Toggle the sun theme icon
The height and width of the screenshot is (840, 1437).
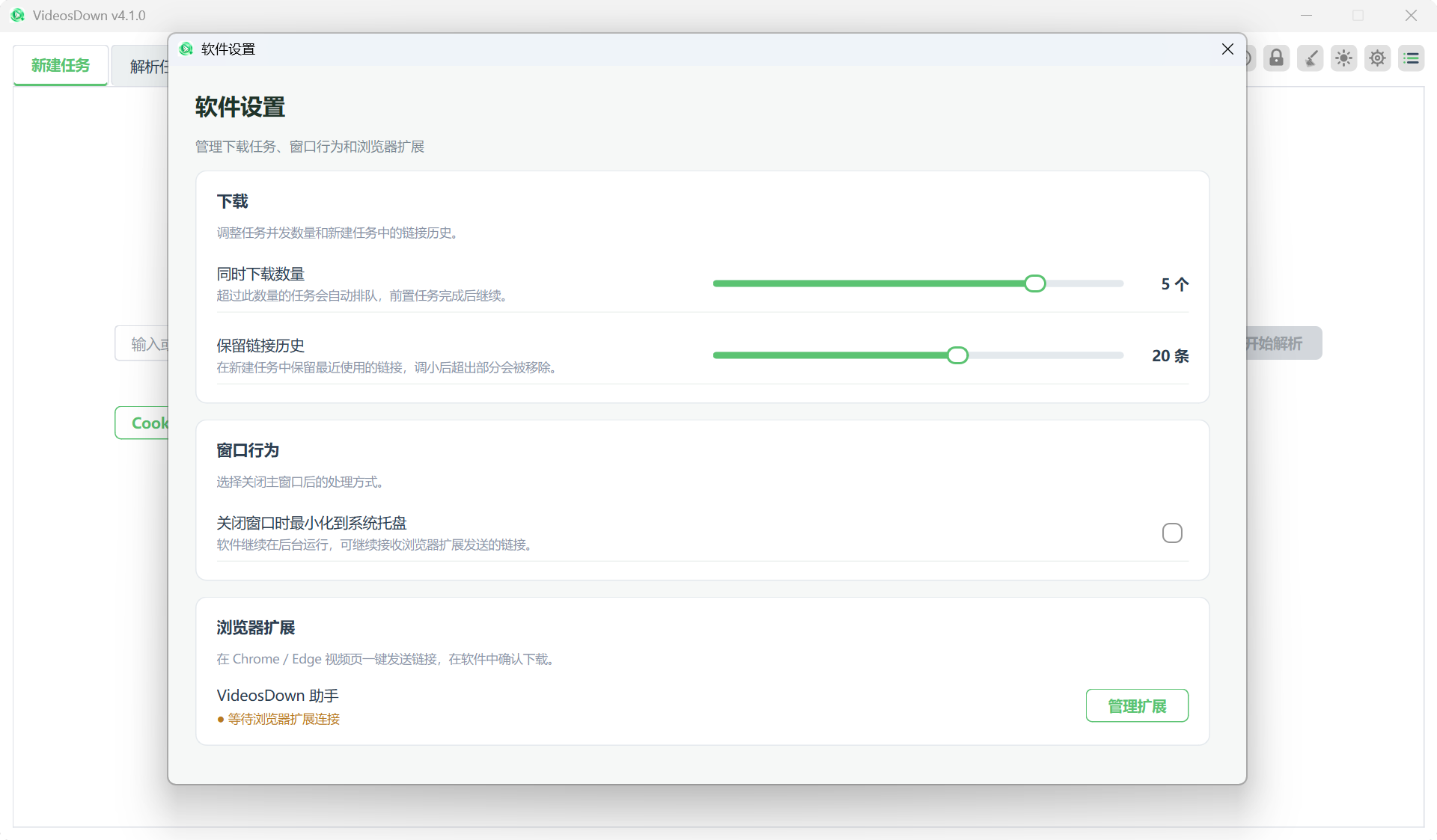pyautogui.click(x=1344, y=58)
